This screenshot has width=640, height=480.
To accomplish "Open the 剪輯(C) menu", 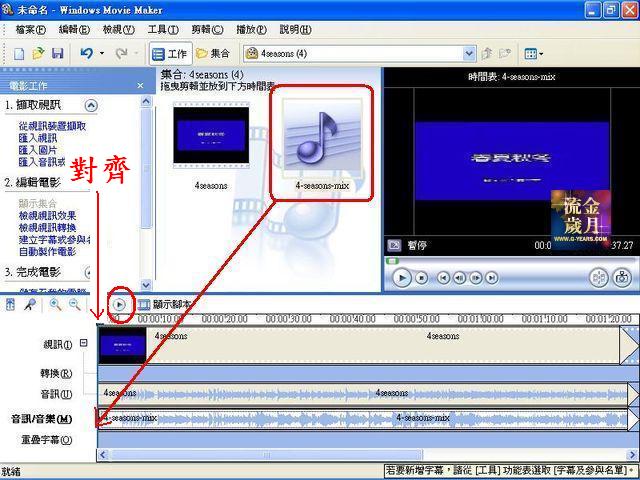I will pos(207,29).
